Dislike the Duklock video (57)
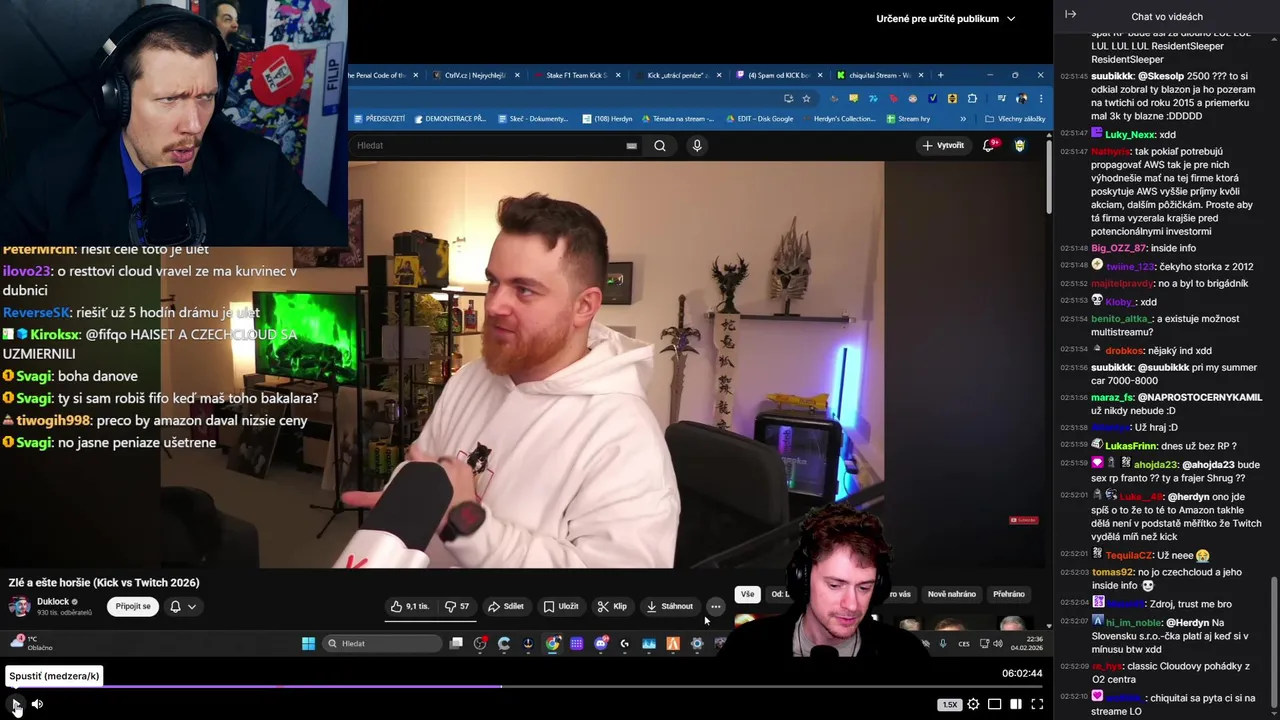This screenshot has width=1280, height=720. pos(457,606)
